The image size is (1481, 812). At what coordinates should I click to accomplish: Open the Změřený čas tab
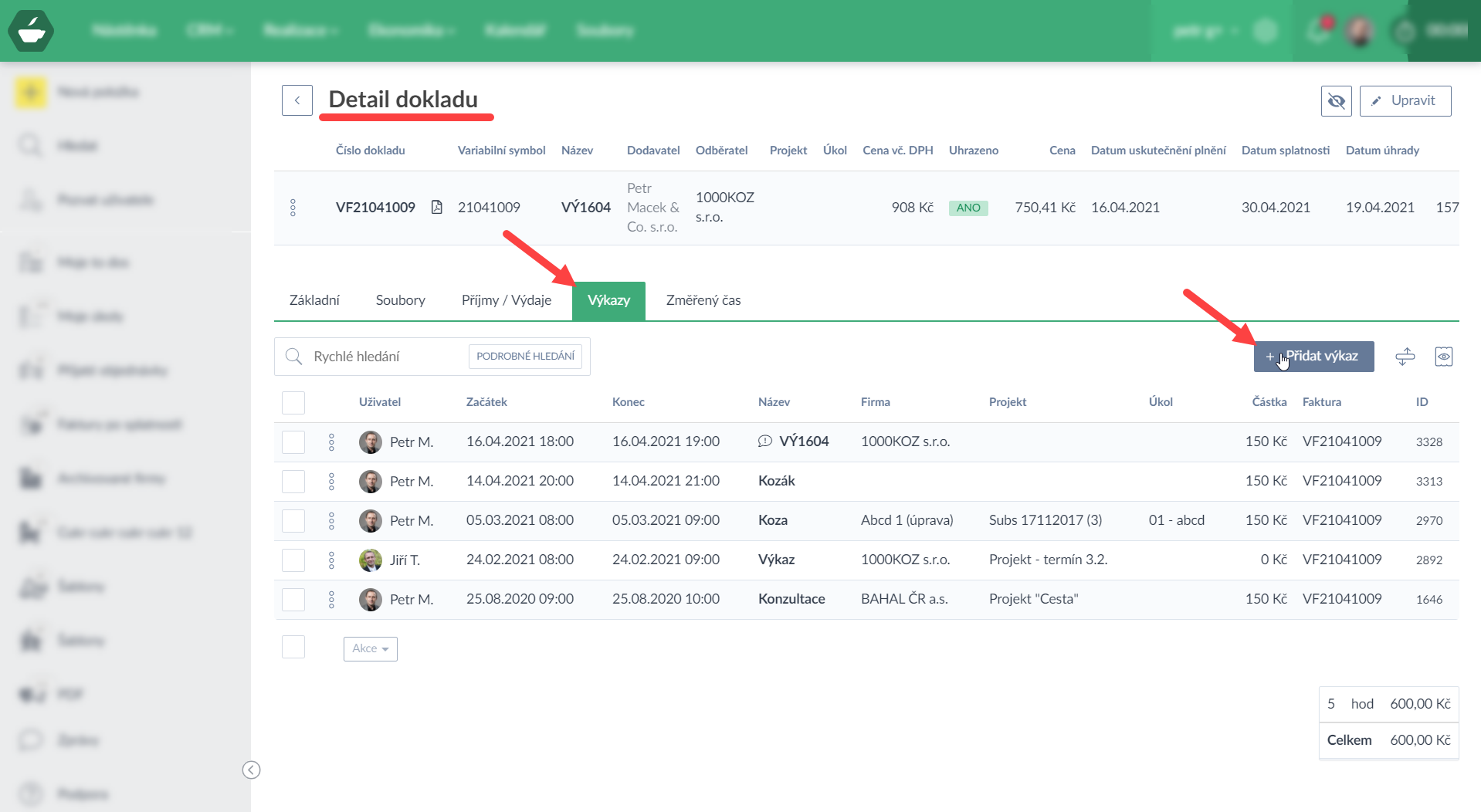tap(703, 300)
